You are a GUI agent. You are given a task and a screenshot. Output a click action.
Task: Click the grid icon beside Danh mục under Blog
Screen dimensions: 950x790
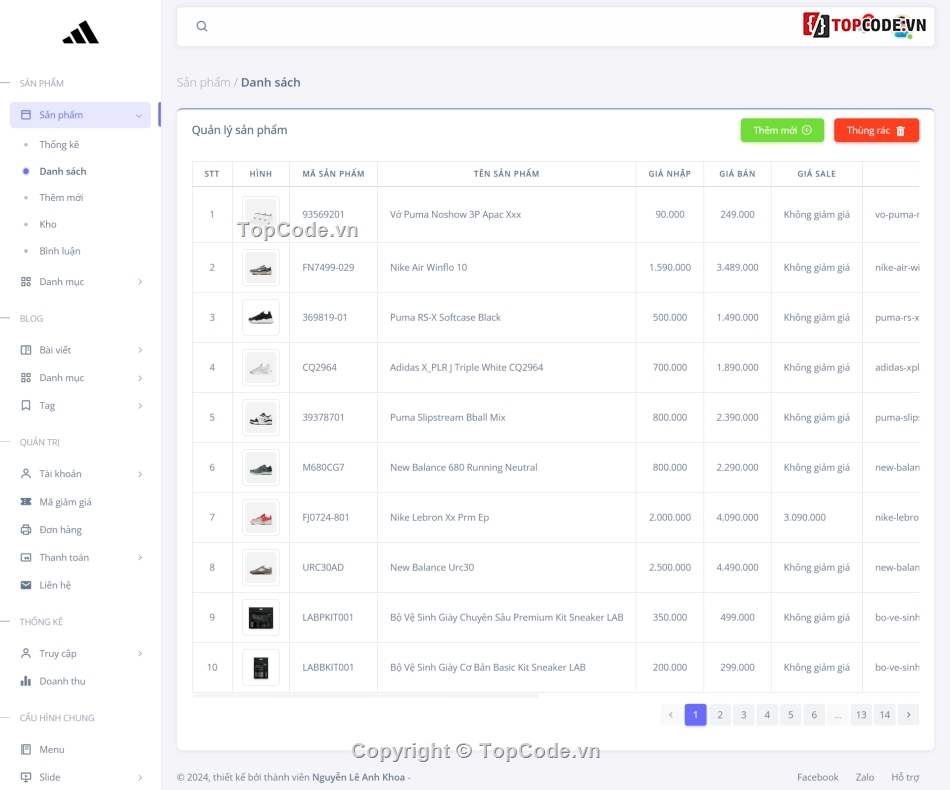[x=25, y=377]
